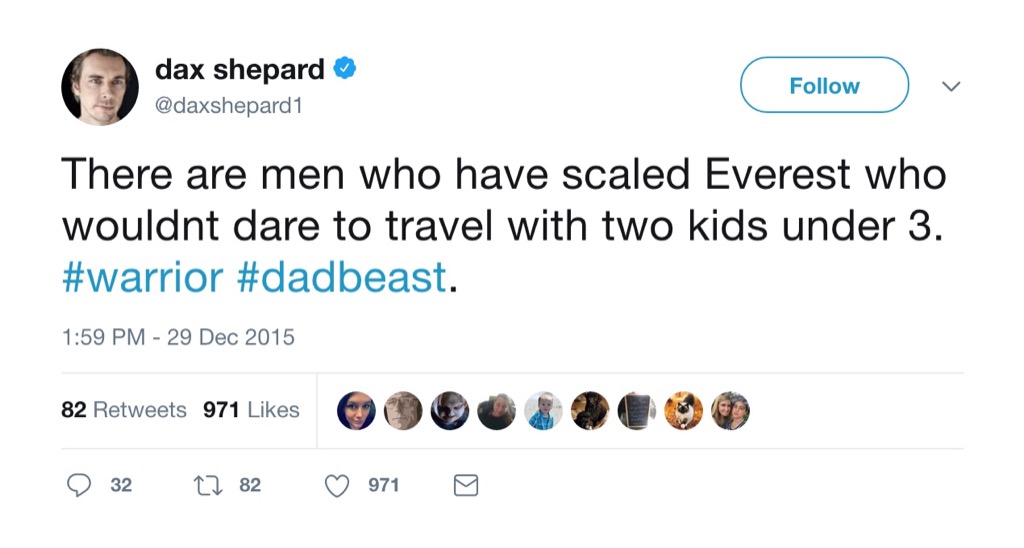
Task: Open the #warrior hashtag link
Action: [x=142, y=278]
